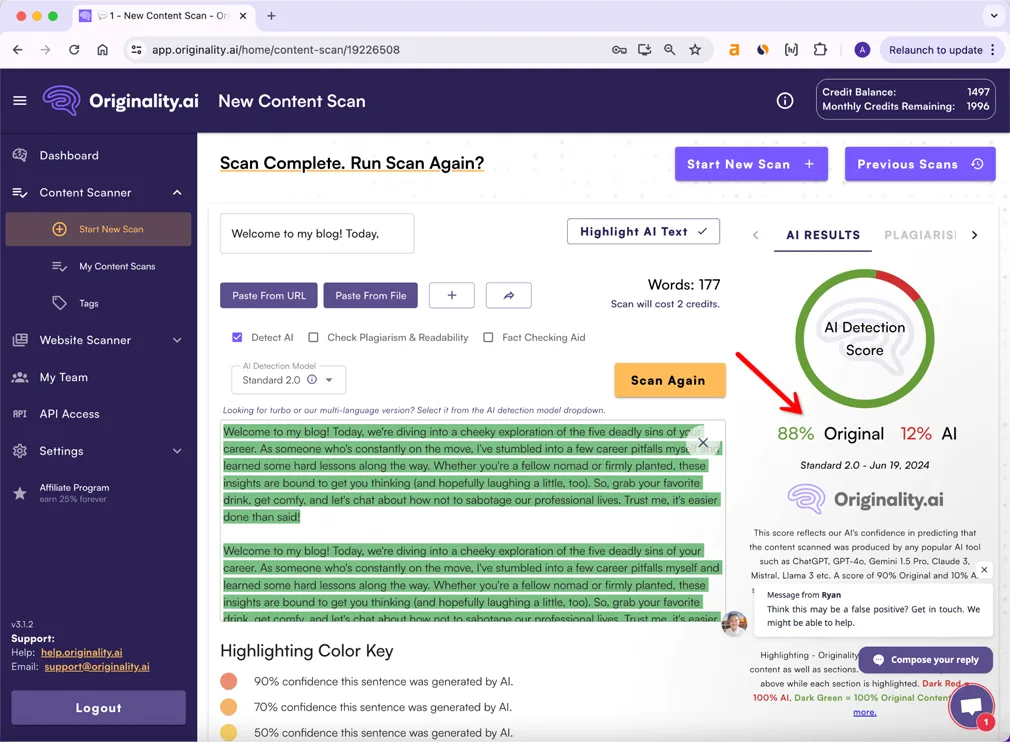The height and width of the screenshot is (742, 1010).
Task: Click Compose your reply
Action: pos(926,660)
